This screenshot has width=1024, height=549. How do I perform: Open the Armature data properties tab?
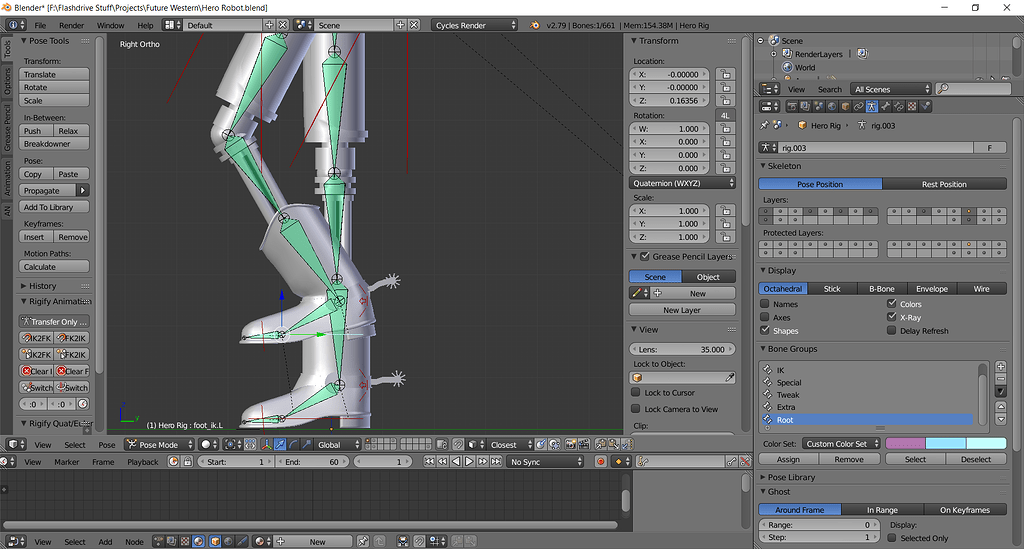pos(872,106)
